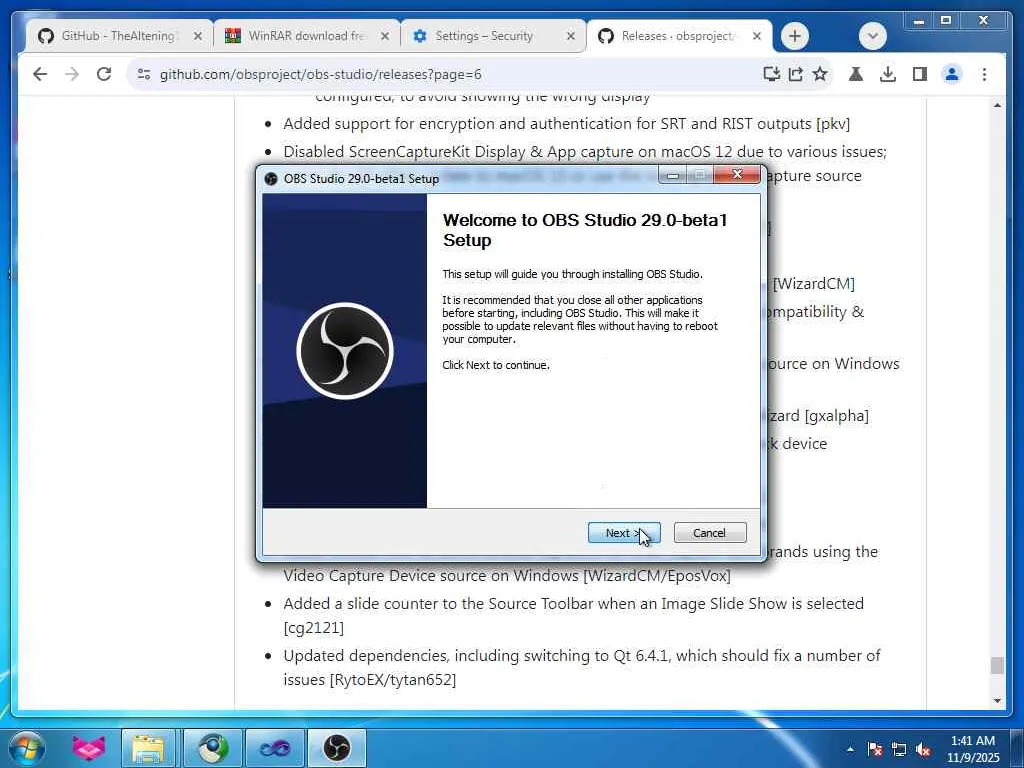The width and height of the screenshot is (1024, 768).
Task: Open the browser icon in taskbar
Action: tap(213, 748)
